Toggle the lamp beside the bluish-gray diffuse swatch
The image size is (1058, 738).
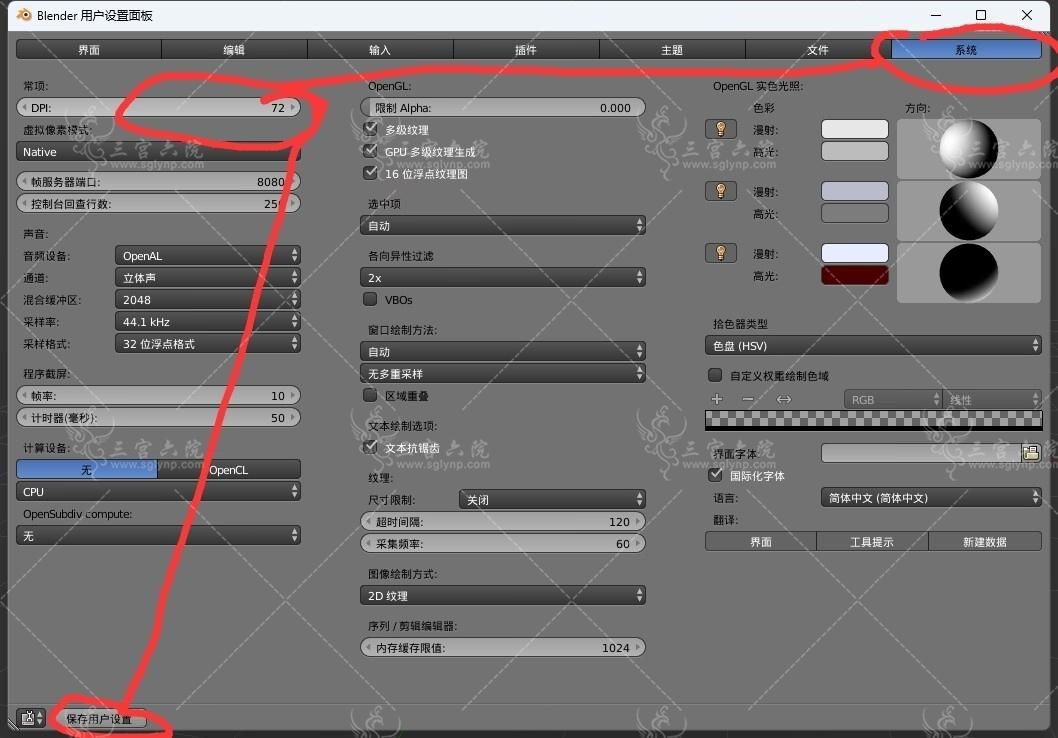coord(721,191)
